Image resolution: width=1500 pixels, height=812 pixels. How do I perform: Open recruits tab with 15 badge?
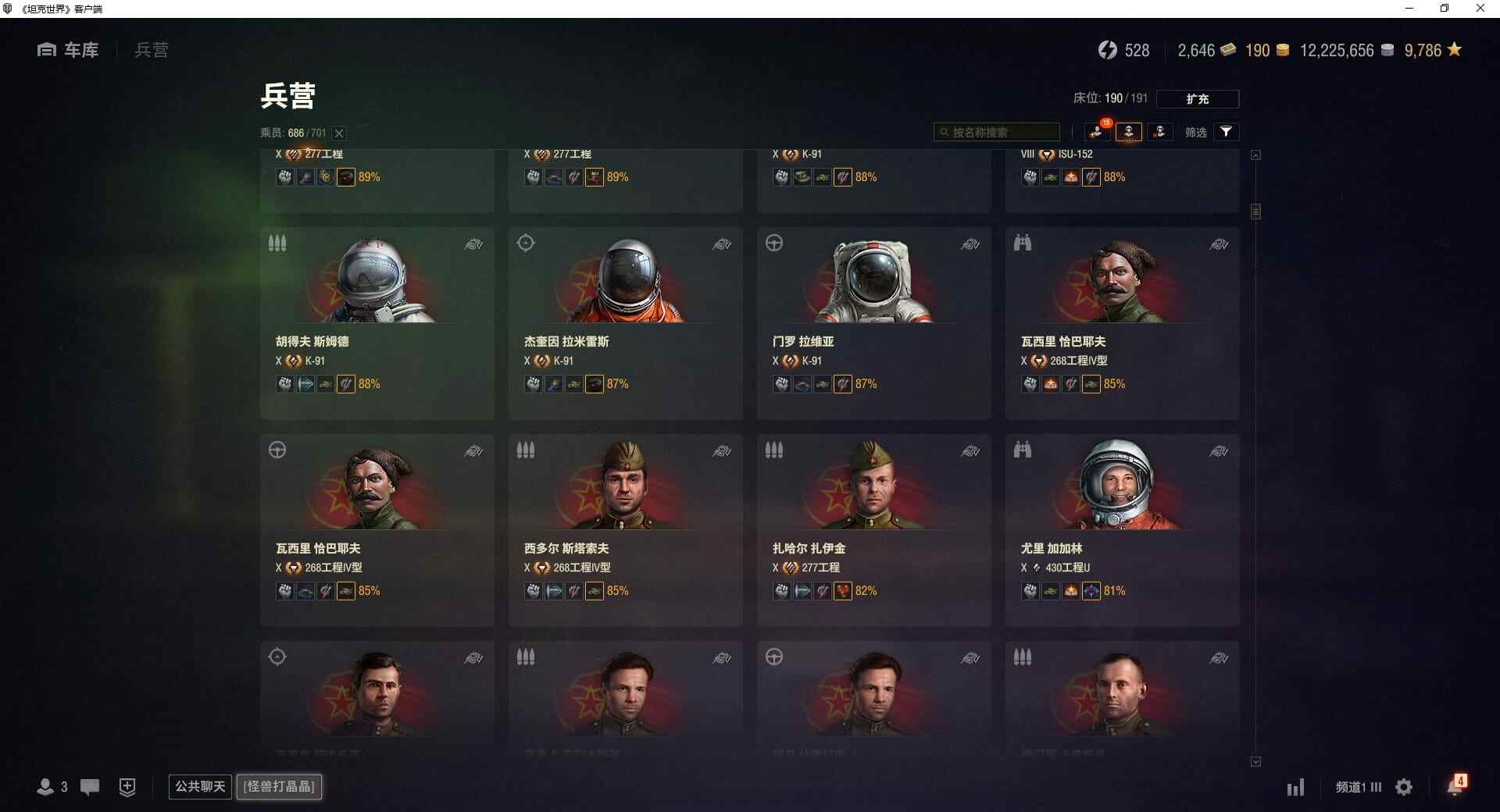point(1098,131)
